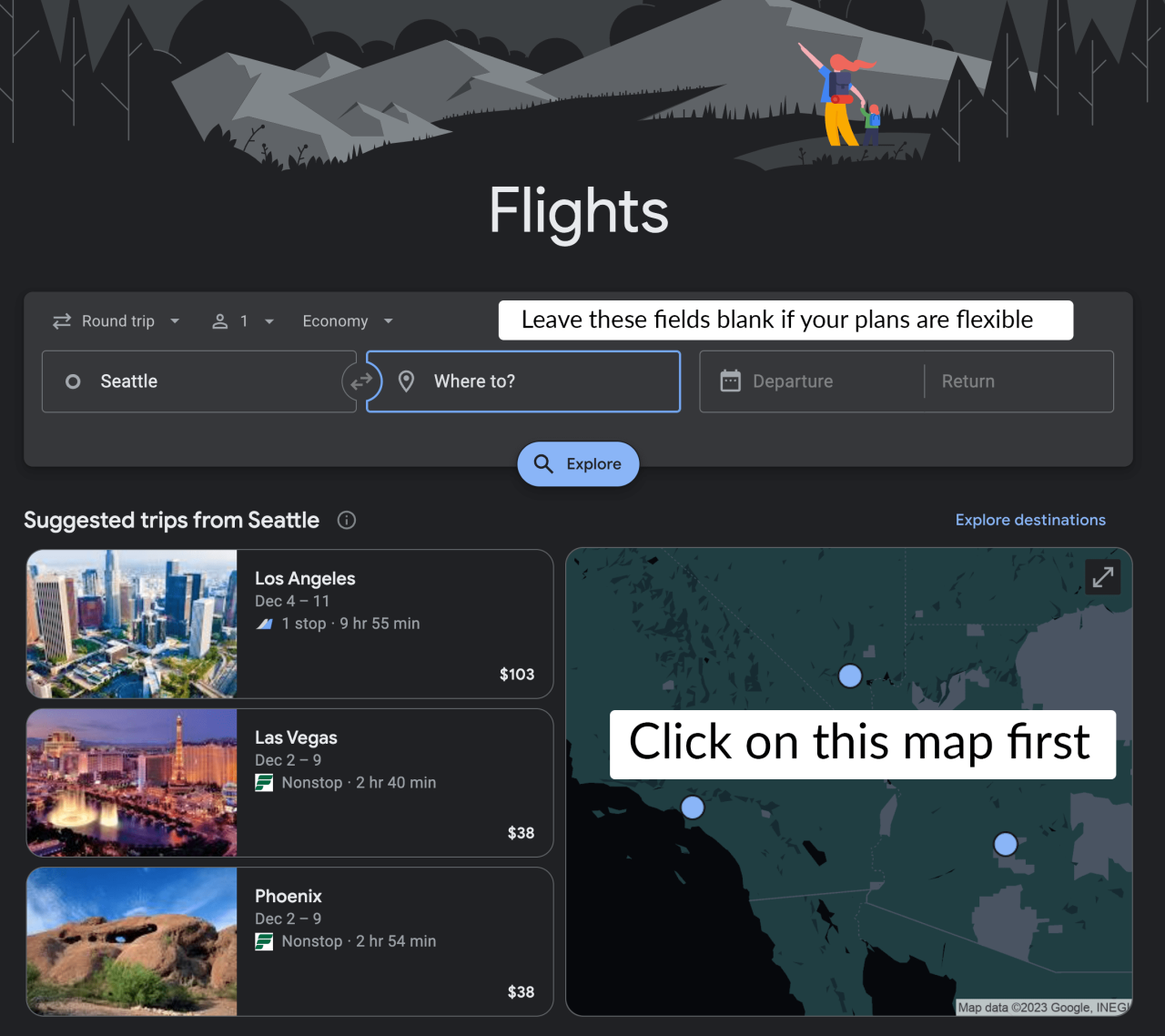Open the Economy class dropdown
Image resolution: width=1165 pixels, height=1036 pixels.
(x=348, y=321)
